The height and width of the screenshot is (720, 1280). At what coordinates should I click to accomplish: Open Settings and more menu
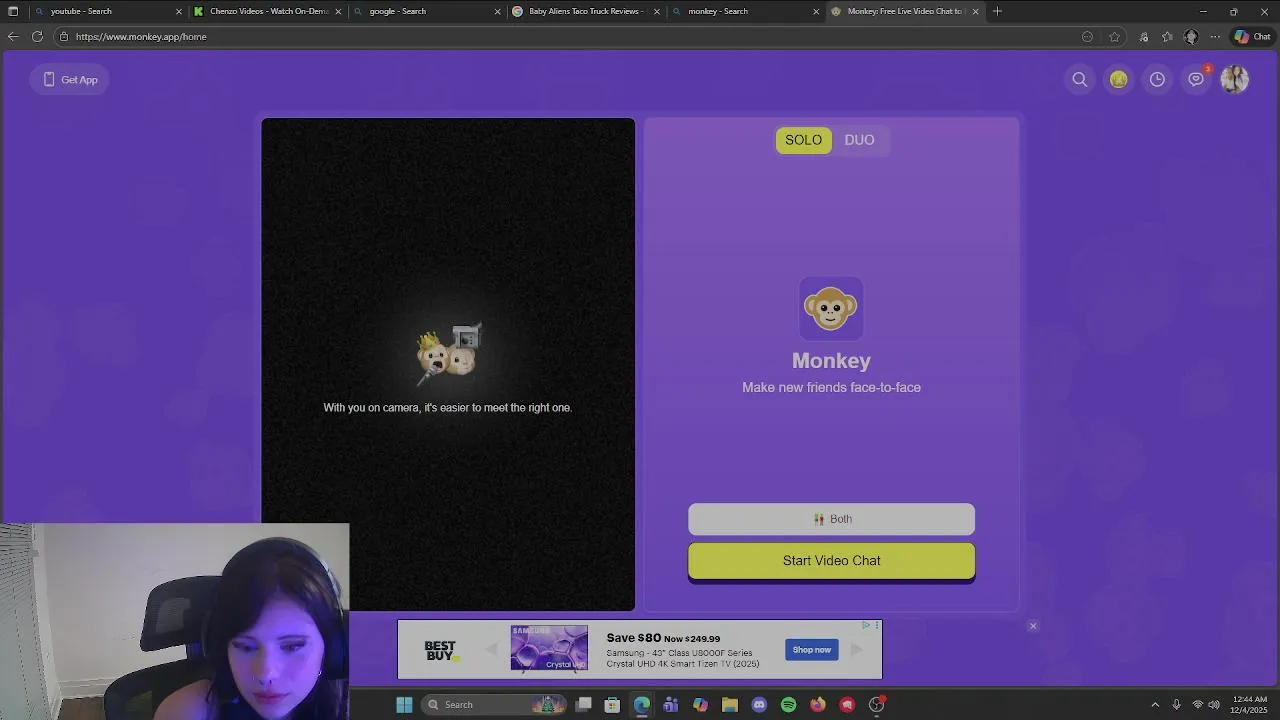coord(1215,37)
